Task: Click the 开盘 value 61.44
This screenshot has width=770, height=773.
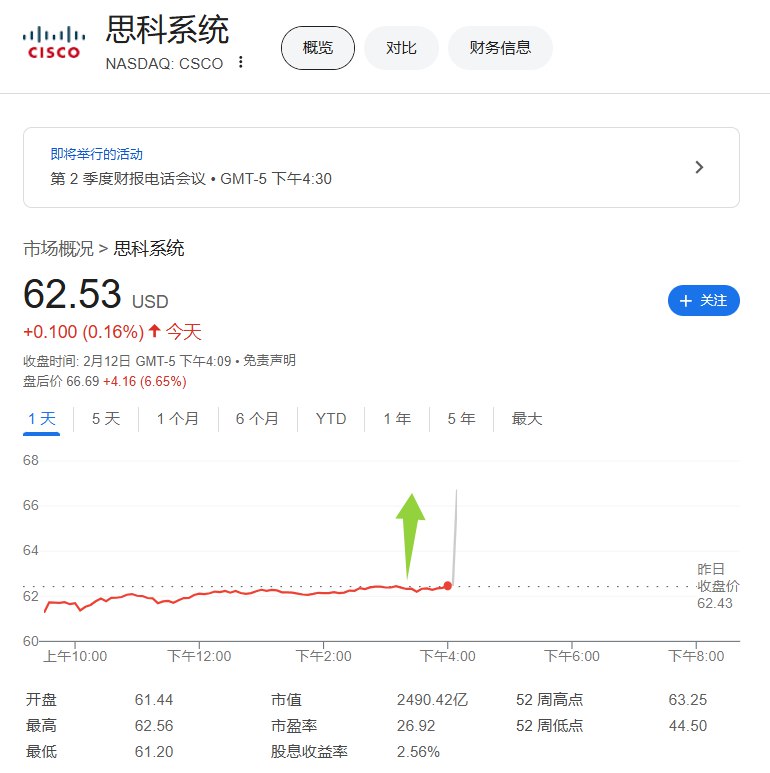Action: 154,700
